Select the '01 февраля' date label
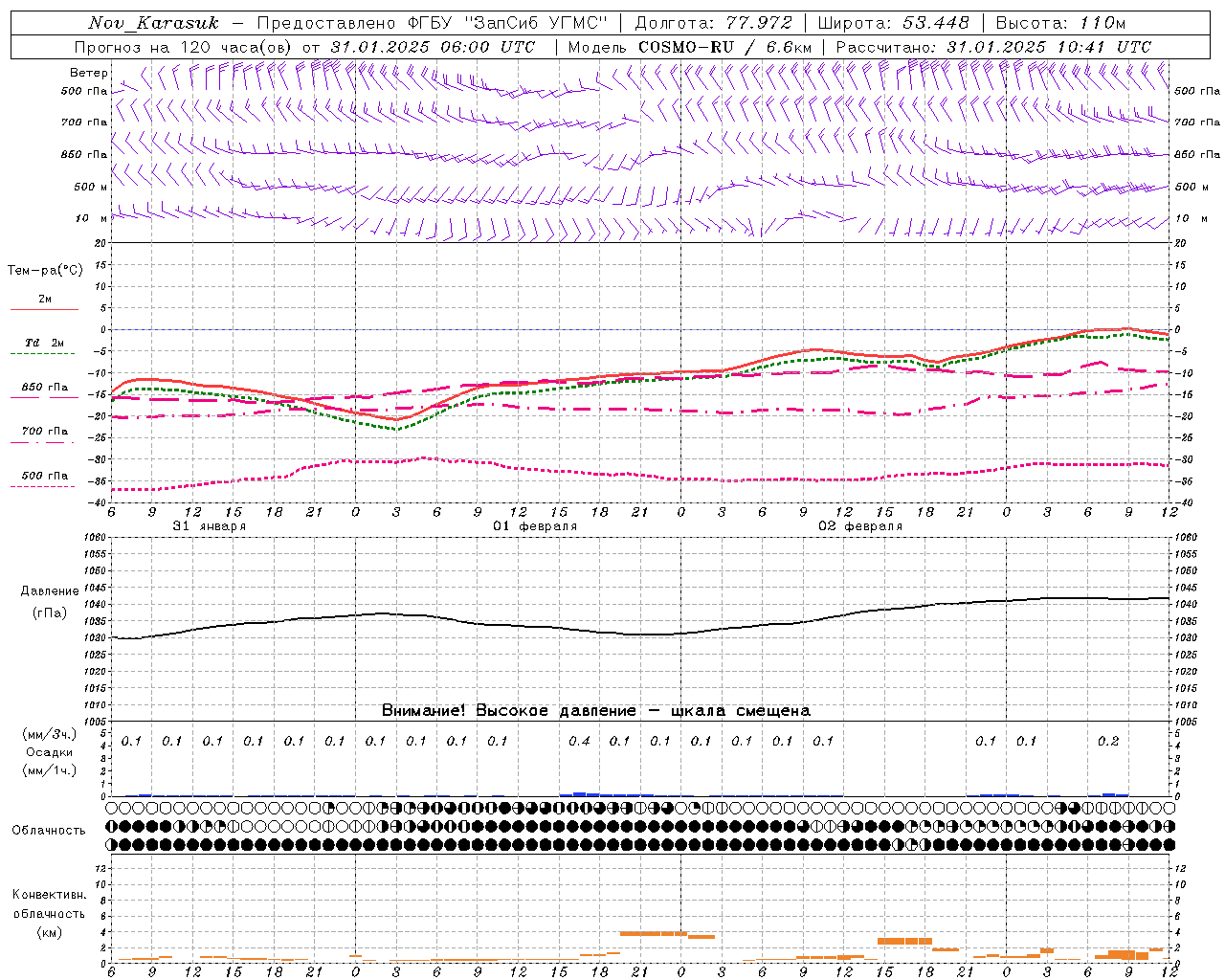 tap(535, 526)
